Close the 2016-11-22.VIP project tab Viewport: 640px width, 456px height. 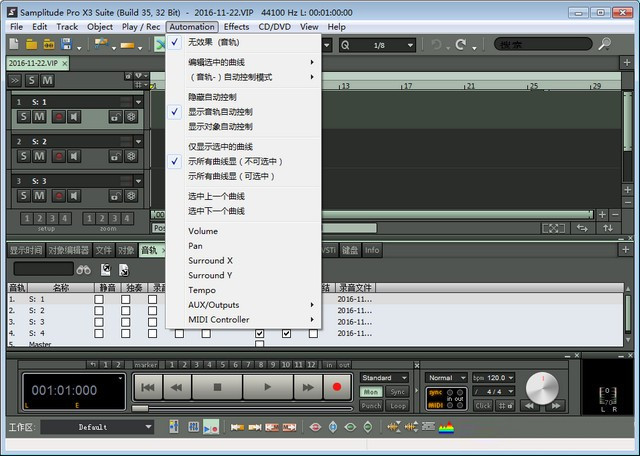coord(64,63)
